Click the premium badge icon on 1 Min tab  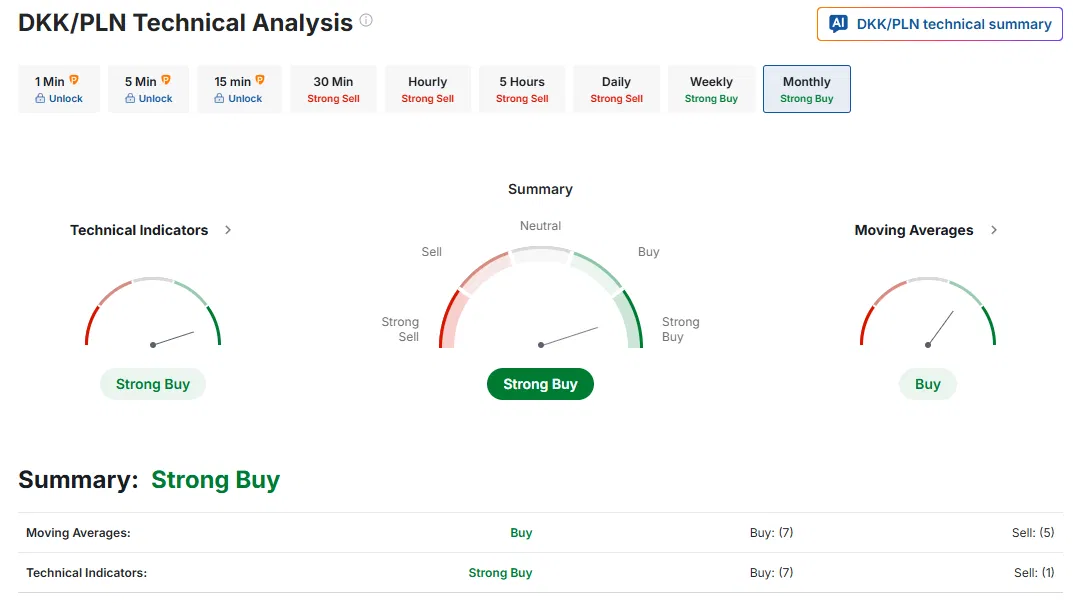tap(74, 80)
